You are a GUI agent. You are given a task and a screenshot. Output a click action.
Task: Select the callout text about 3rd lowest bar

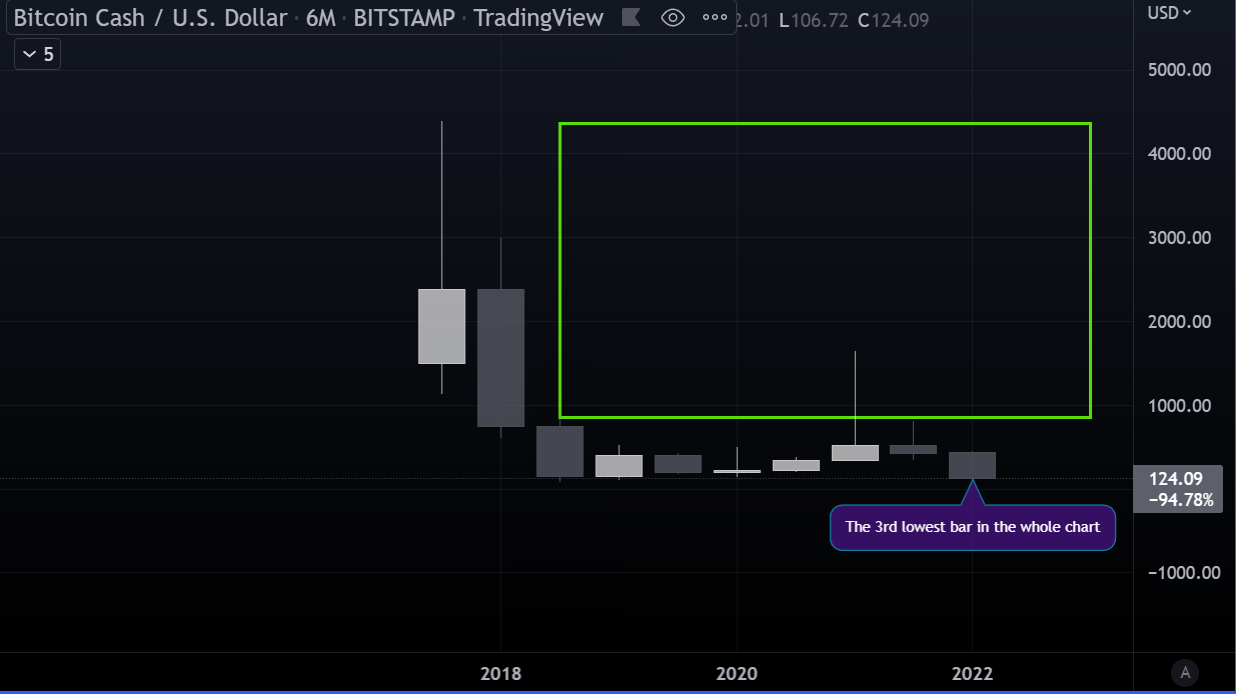972,527
